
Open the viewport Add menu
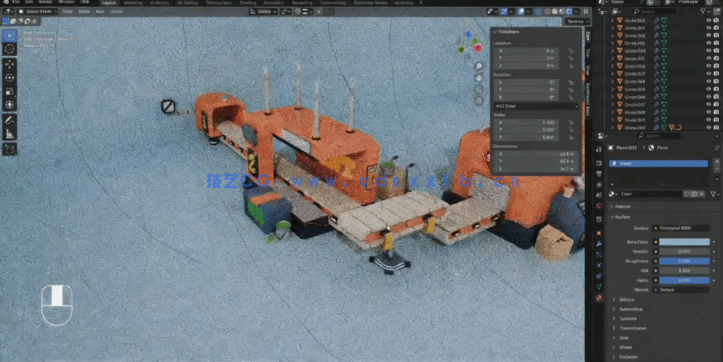[x=100, y=11]
